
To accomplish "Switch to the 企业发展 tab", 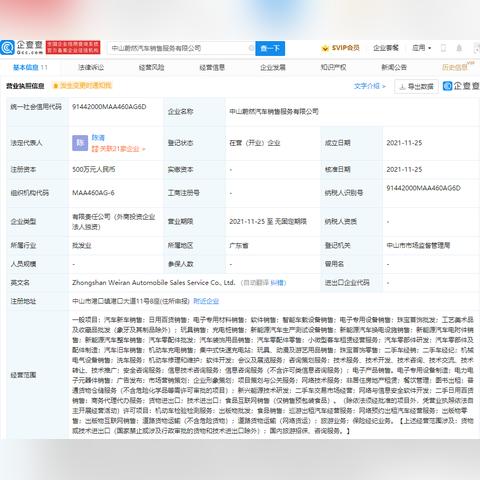I will tap(273, 67).
